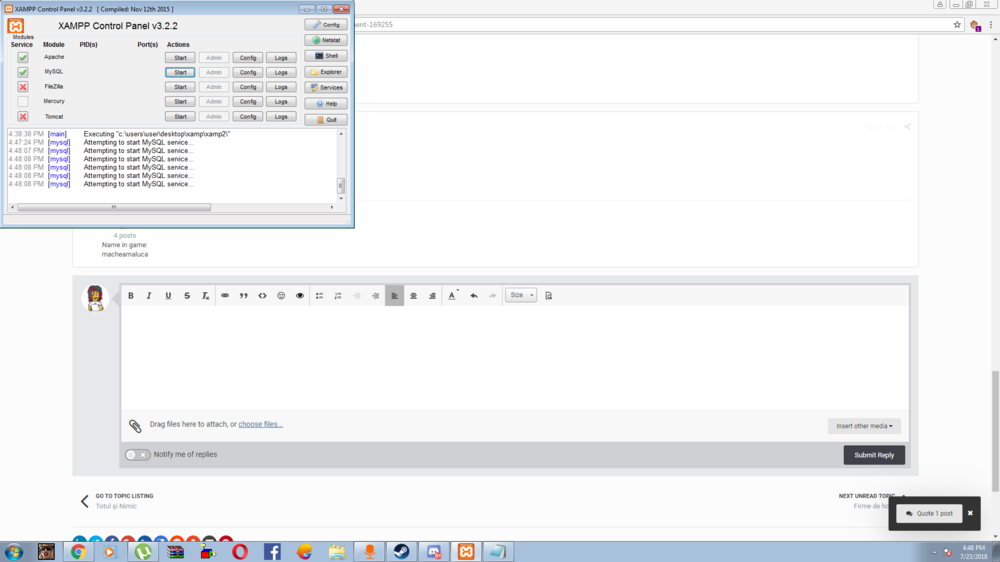Image resolution: width=1000 pixels, height=562 pixels.
Task: Remove text formatting in the reply editor
Action: 205,295
